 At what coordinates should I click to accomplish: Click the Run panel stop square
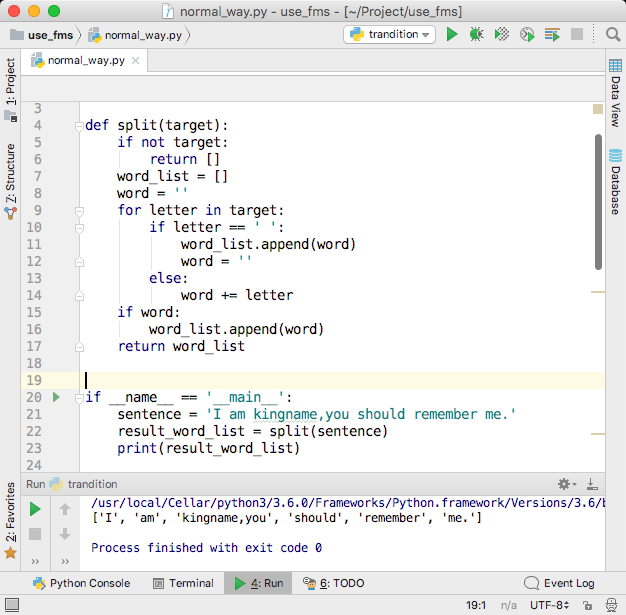(35, 534)
